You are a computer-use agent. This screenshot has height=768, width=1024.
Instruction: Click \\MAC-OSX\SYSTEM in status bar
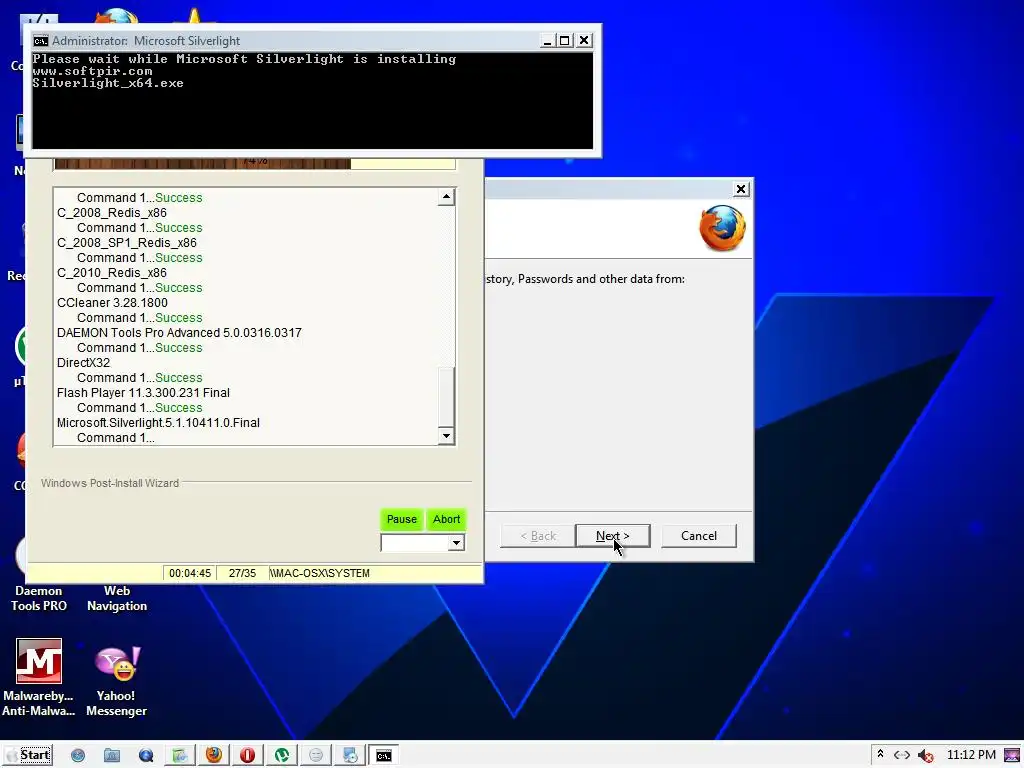click(x=319, y=573)
